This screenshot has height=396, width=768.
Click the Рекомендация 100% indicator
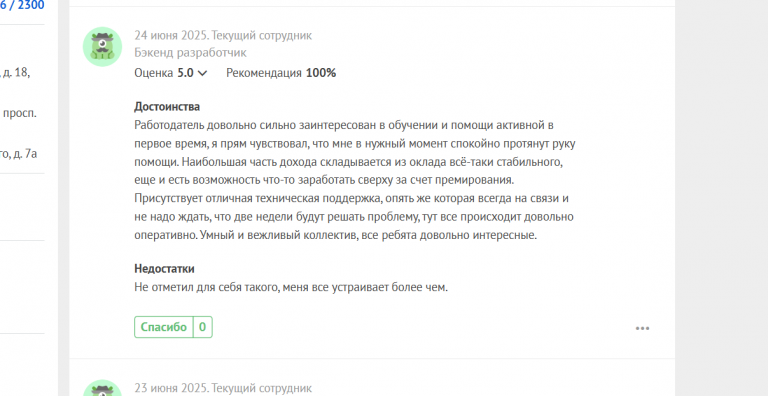coord(281,74)
